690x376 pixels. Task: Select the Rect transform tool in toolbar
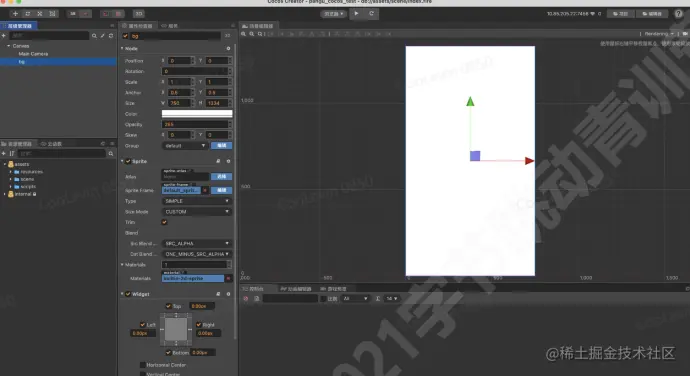(x=52, y=14)
